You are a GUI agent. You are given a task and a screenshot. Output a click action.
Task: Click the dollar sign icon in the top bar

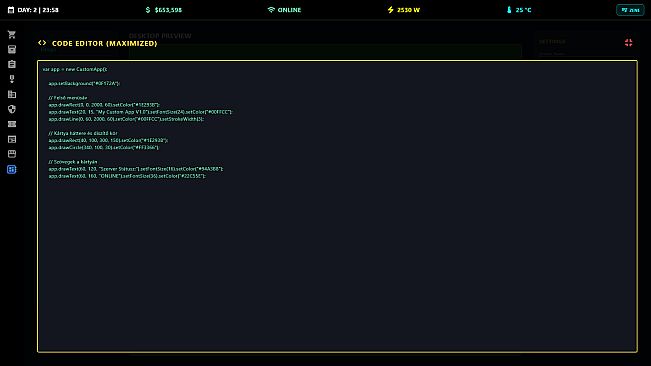point(148,10)
